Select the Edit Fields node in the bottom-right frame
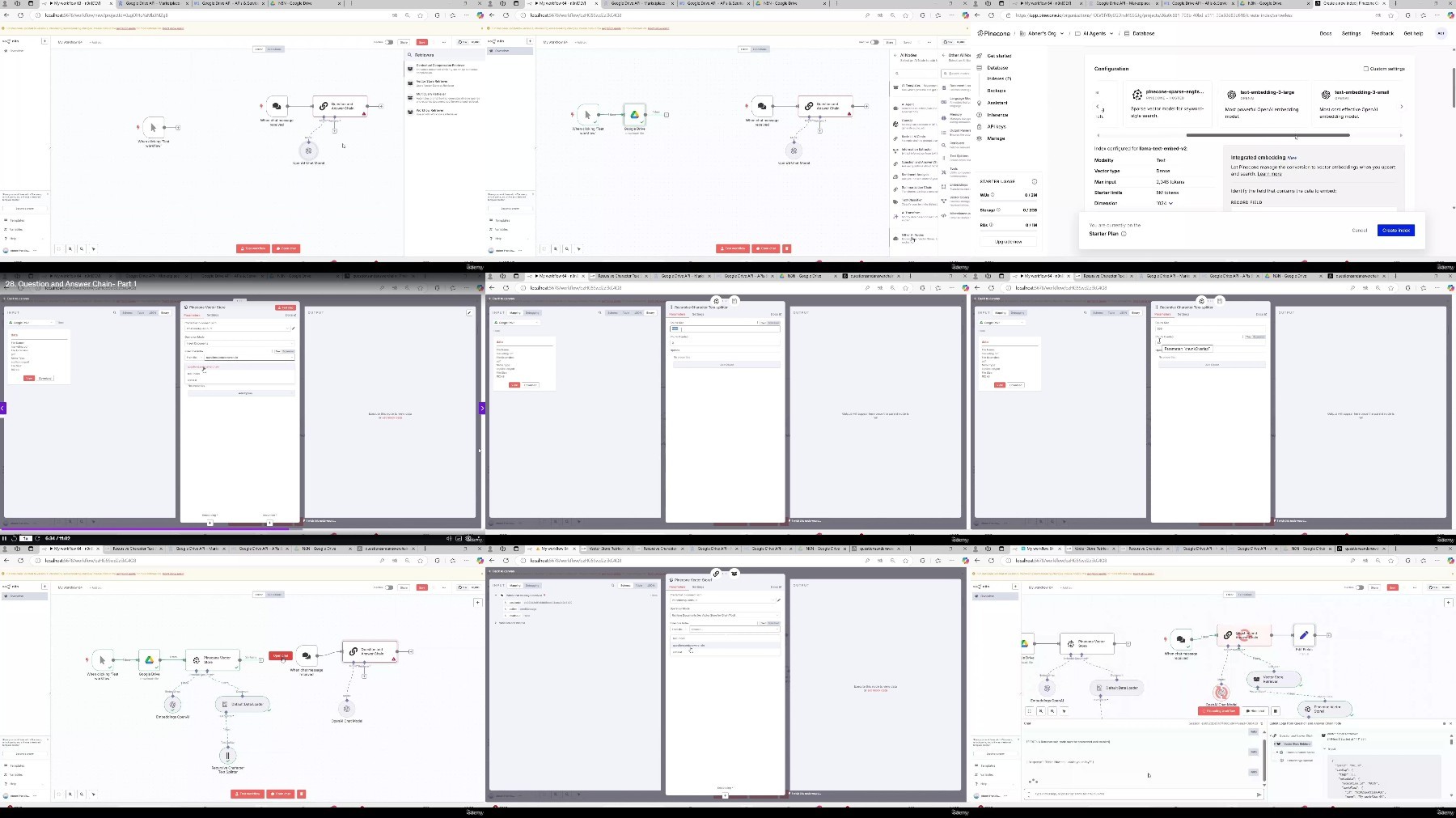1456x818 pixels. tap(1304, 634)
